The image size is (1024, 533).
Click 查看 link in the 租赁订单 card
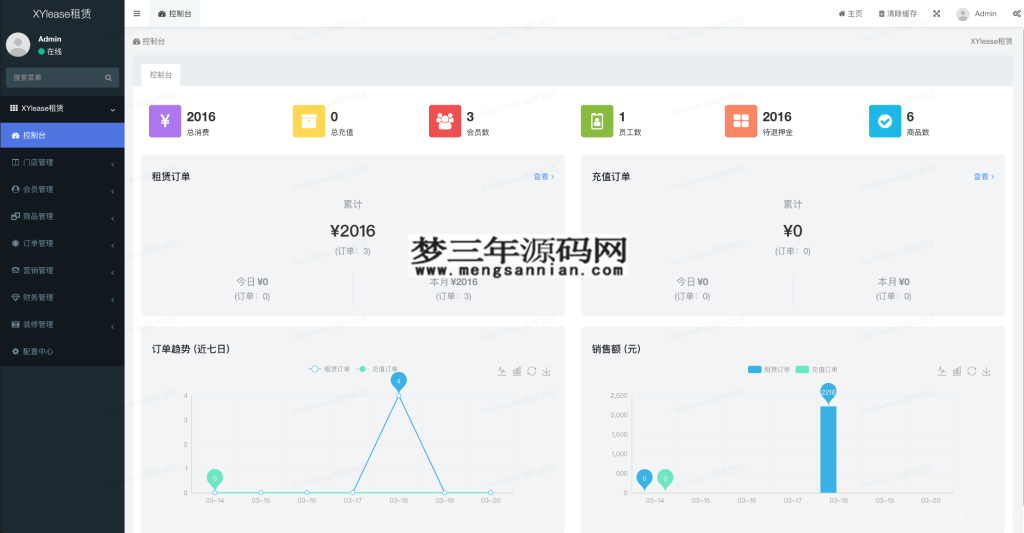pos(543,177)
